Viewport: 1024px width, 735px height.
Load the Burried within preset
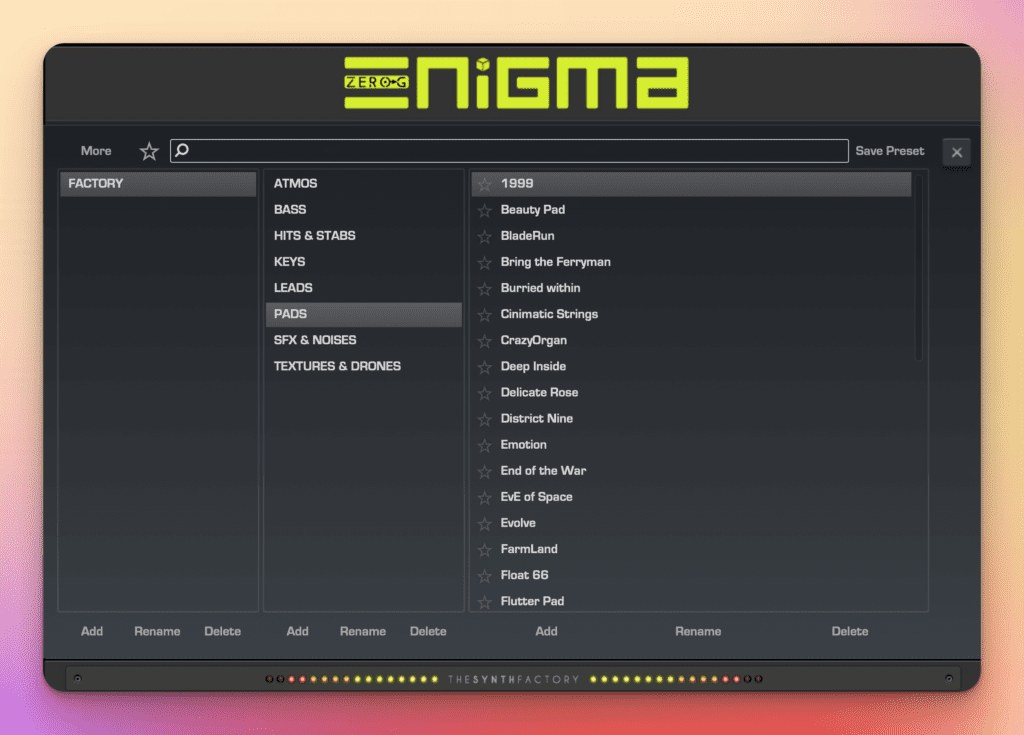(x=692, y=288)
